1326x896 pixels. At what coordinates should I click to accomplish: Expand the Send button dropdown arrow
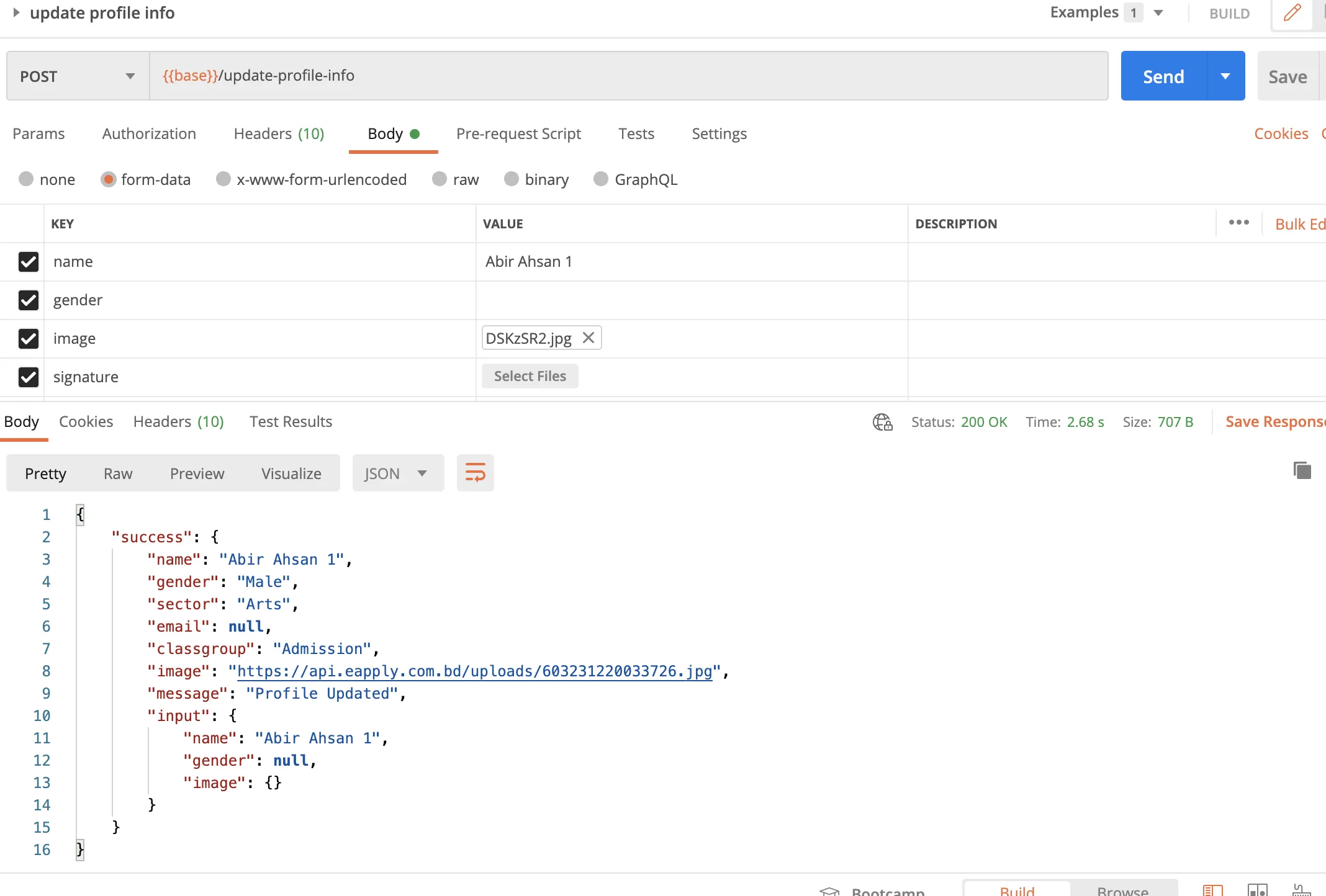pyautogui.click(x=1225, y=76)
